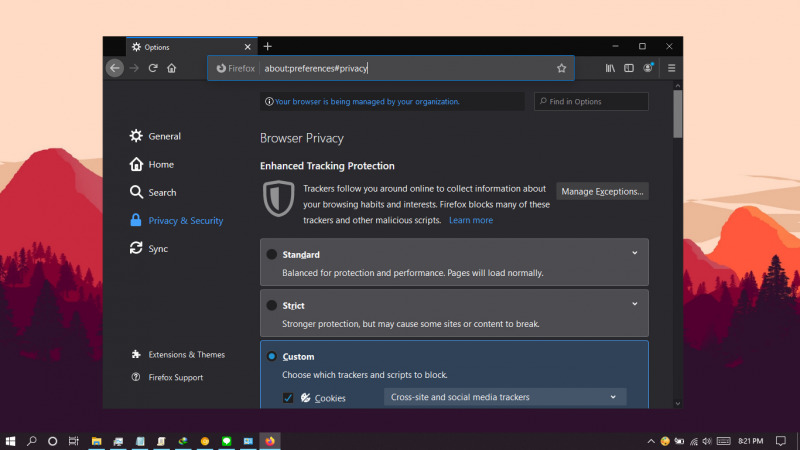Reload the current page

(x=153, y=68)
